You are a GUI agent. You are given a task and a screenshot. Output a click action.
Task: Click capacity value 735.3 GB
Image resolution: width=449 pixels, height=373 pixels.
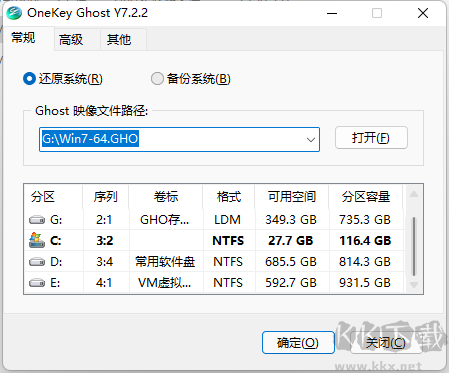(365, 220)
